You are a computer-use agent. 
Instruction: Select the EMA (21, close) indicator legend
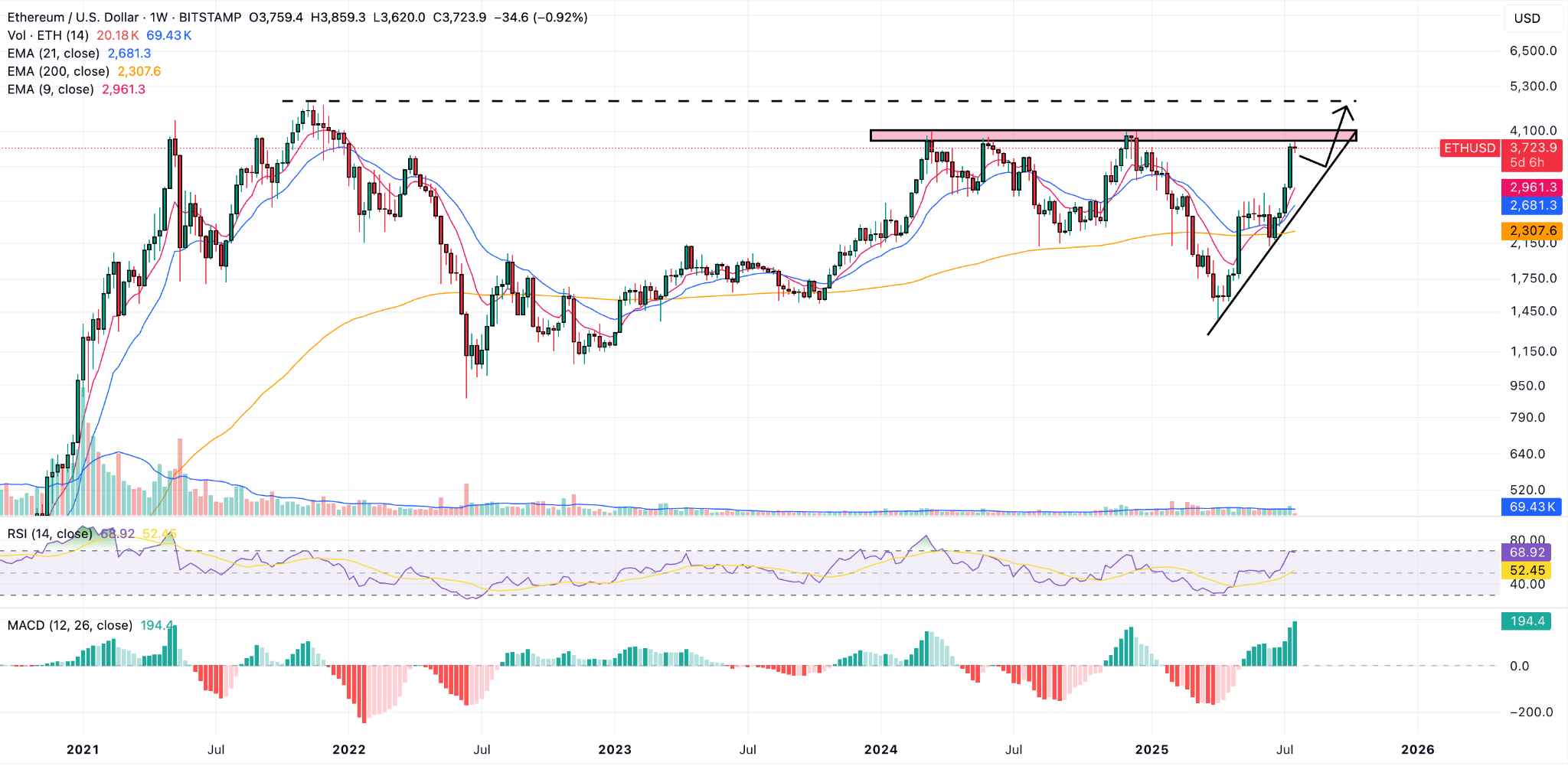tap(54, 54)
